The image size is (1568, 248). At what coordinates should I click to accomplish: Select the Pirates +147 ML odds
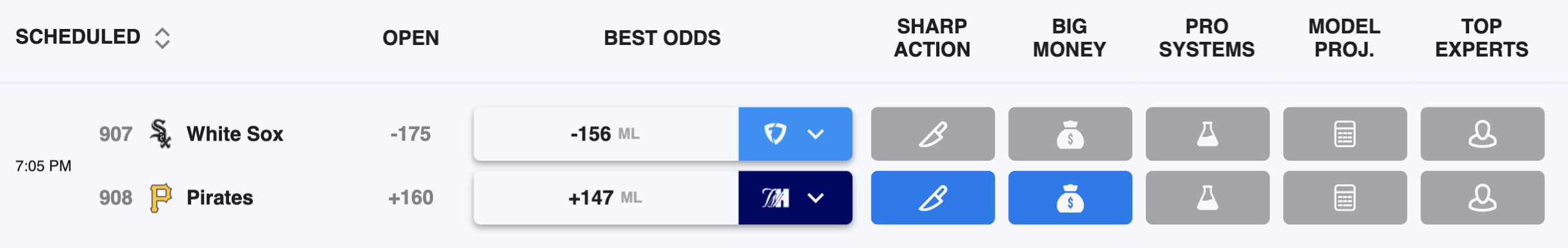click(606, 197)
